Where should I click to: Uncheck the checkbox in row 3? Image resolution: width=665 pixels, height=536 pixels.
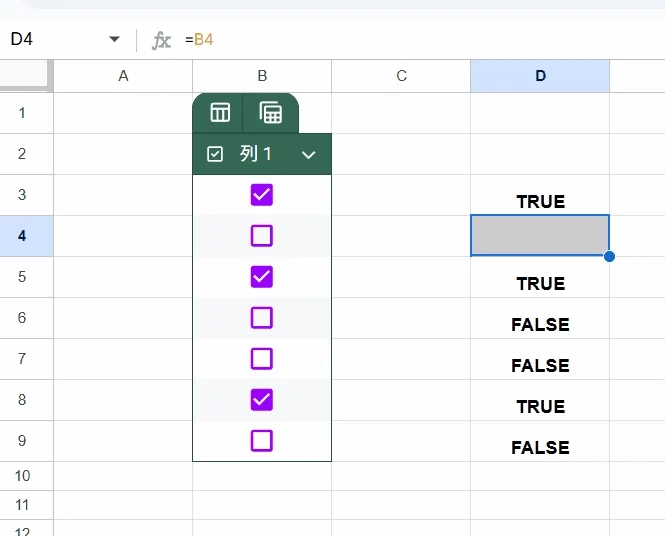(262, 195)
